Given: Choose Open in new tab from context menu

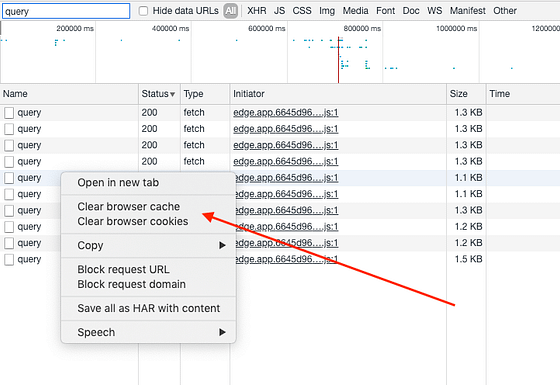Looking at the screenshot, I should [x=148, y=183].
